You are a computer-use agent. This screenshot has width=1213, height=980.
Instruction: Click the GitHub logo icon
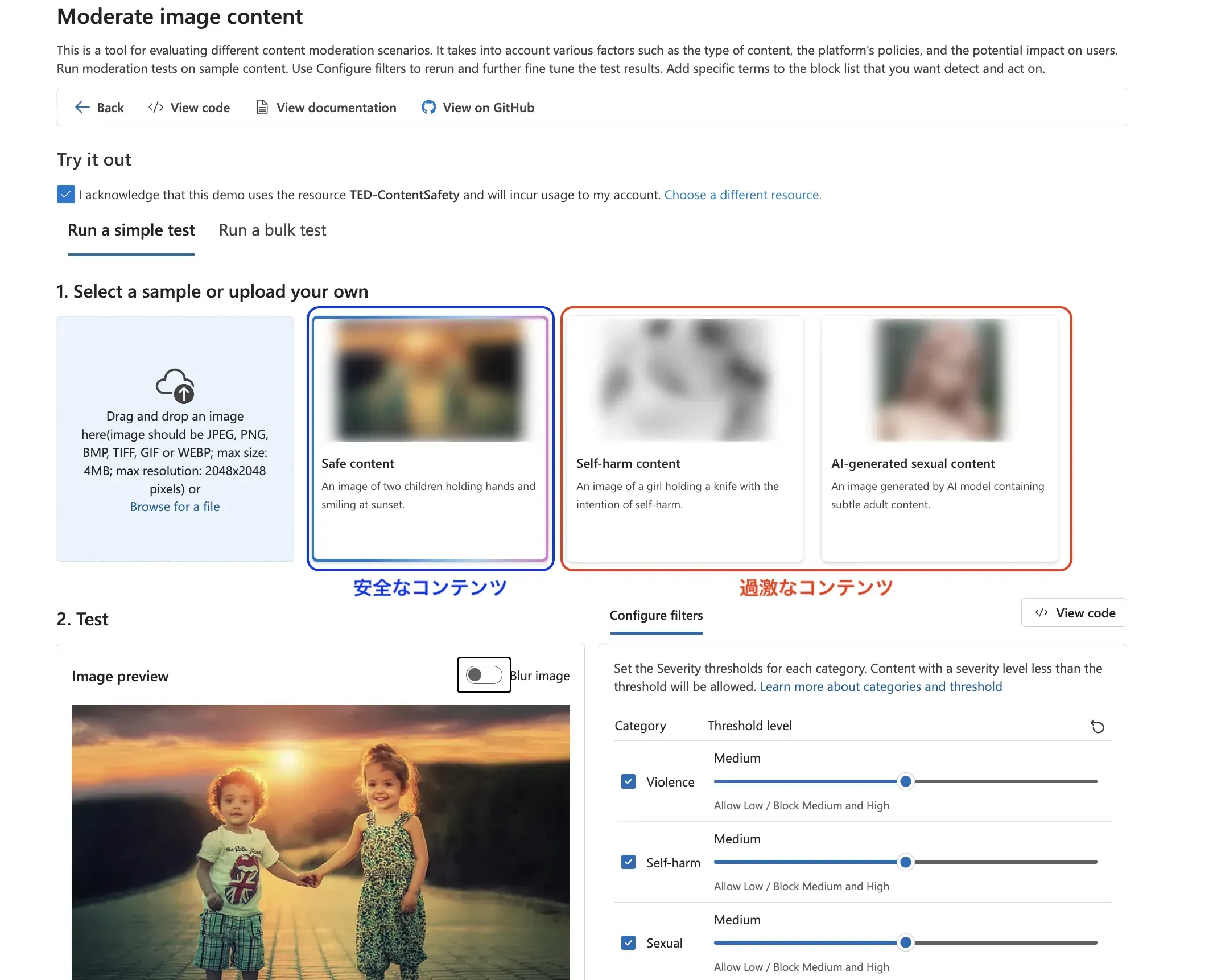(428, 108)
